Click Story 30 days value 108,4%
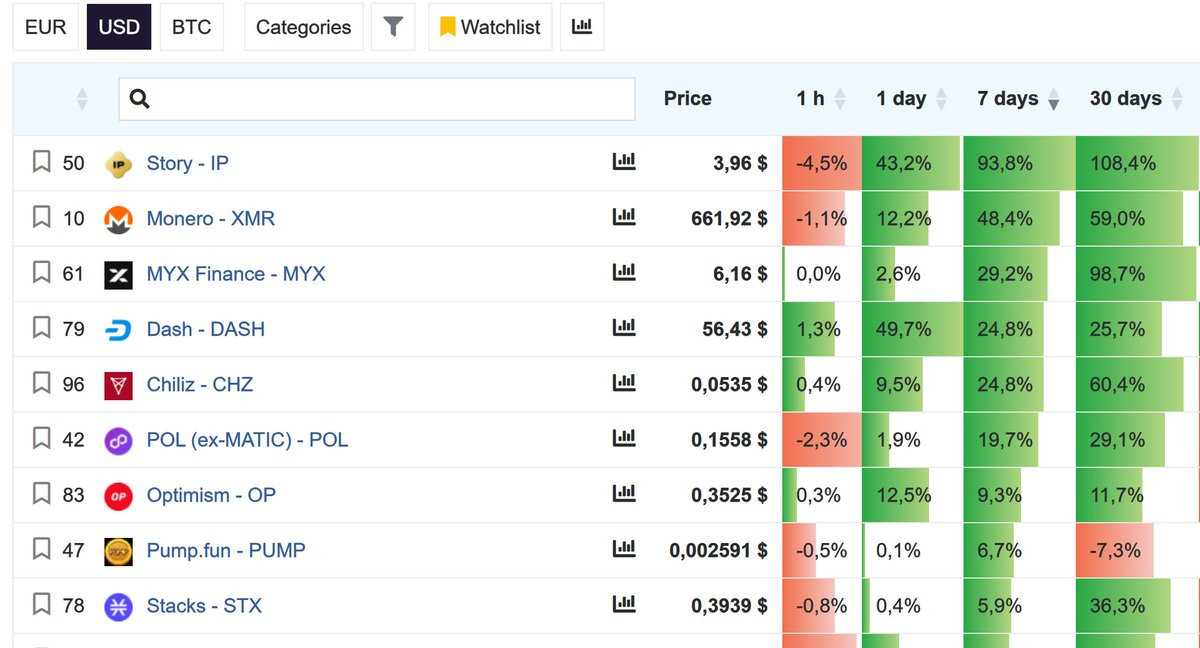The height and width of the screenshot is (648, 1200). (x=1123, y=163)
